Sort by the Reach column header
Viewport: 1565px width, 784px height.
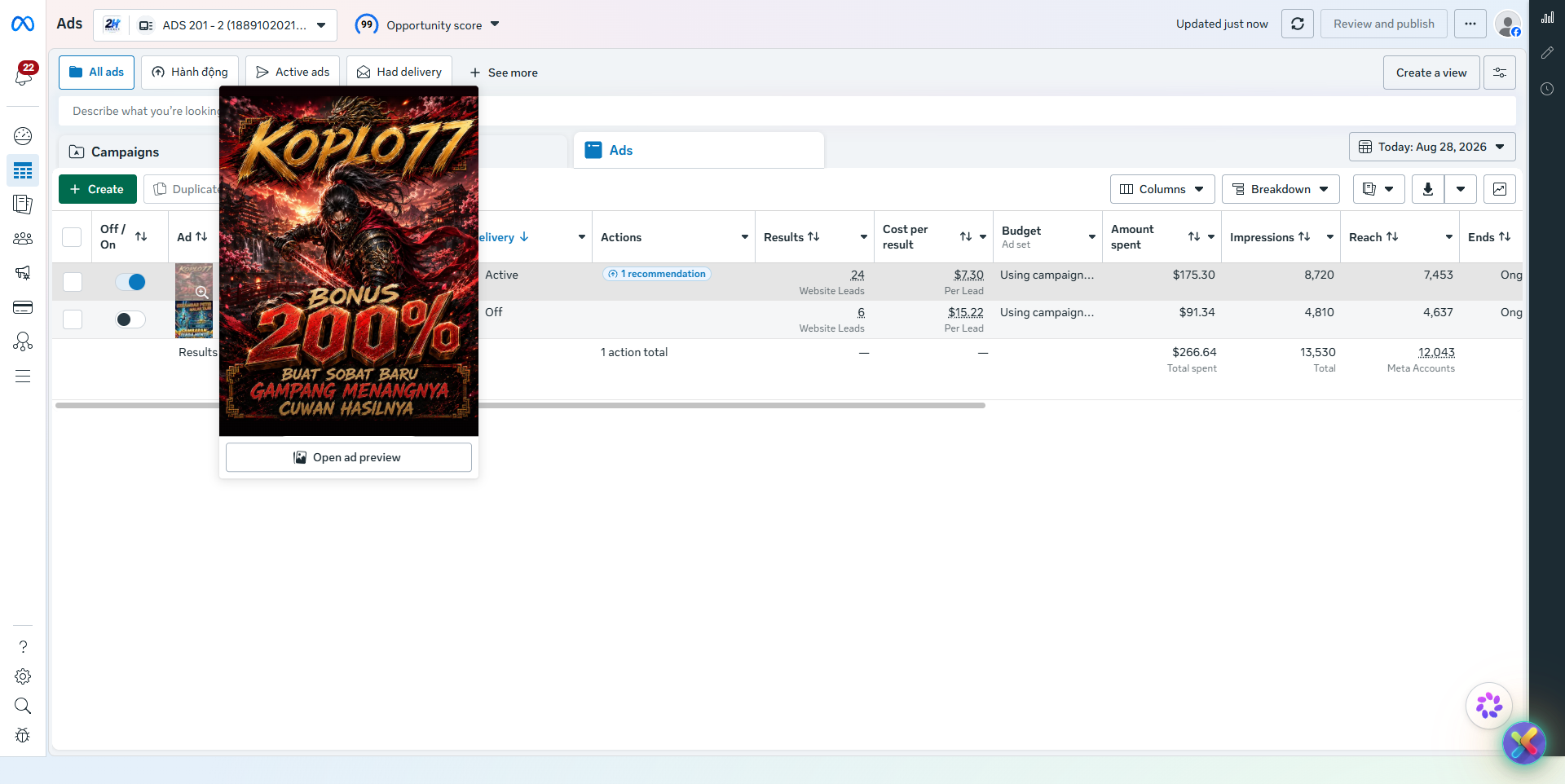[1373, 237]
